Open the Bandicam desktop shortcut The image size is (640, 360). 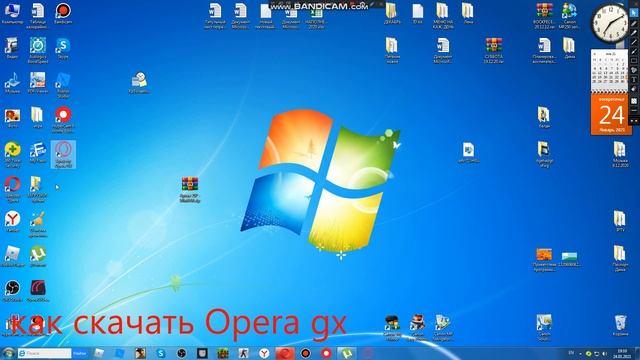click(x=63, y=14)
